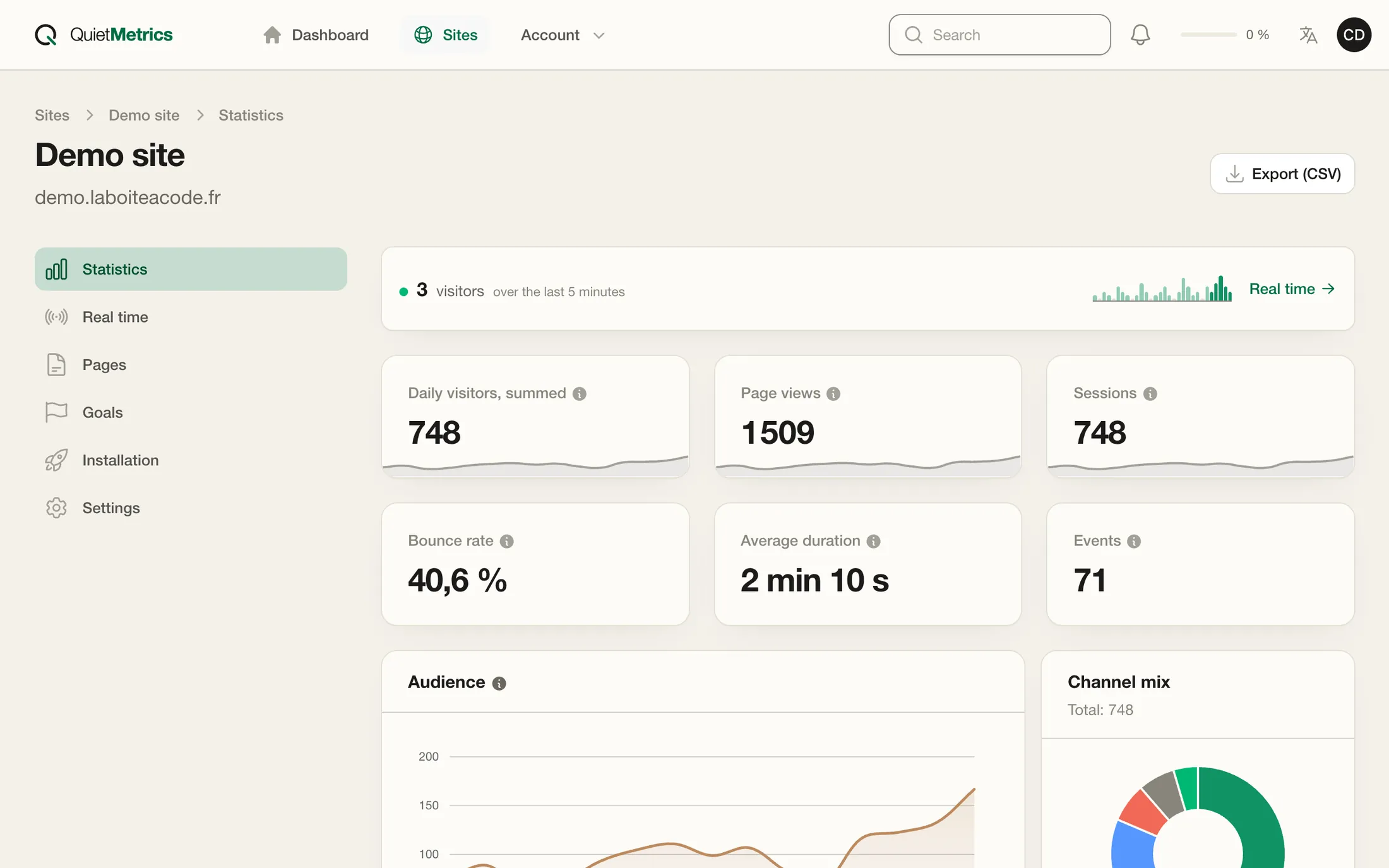Viewport: 1389px width, 868px height.
Task: Select Statistics in the sidebar
Action: [x=191, y=269]
